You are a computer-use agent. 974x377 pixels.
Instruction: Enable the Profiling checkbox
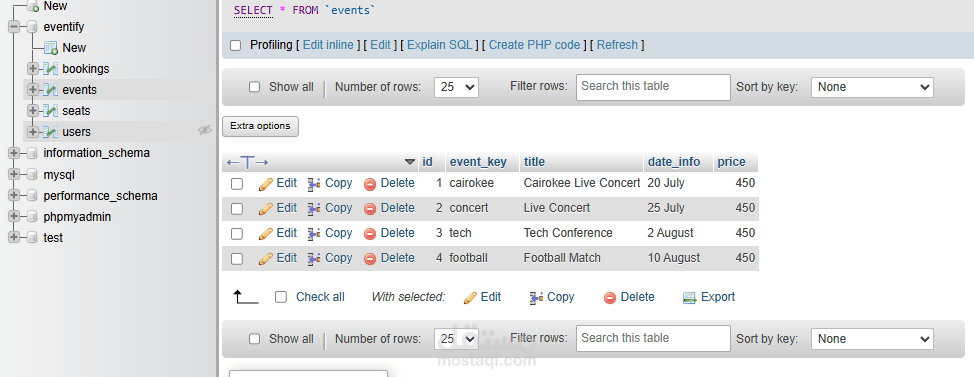(x=235, y=45)
